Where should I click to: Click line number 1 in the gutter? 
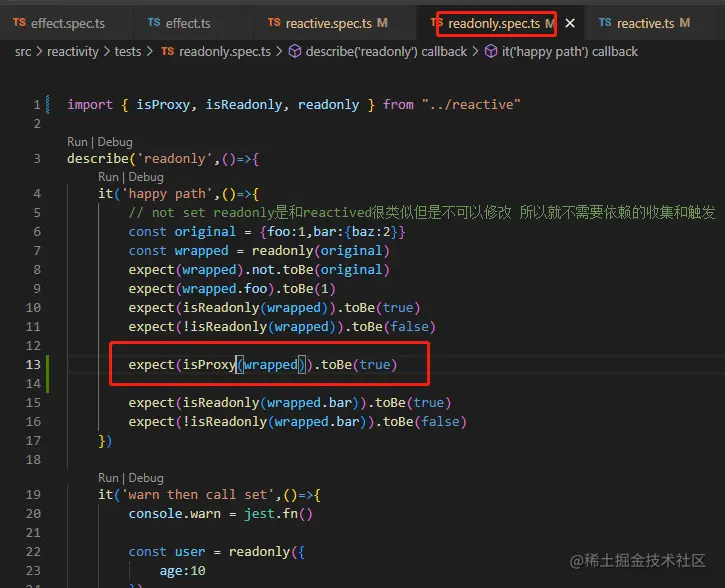37,105
